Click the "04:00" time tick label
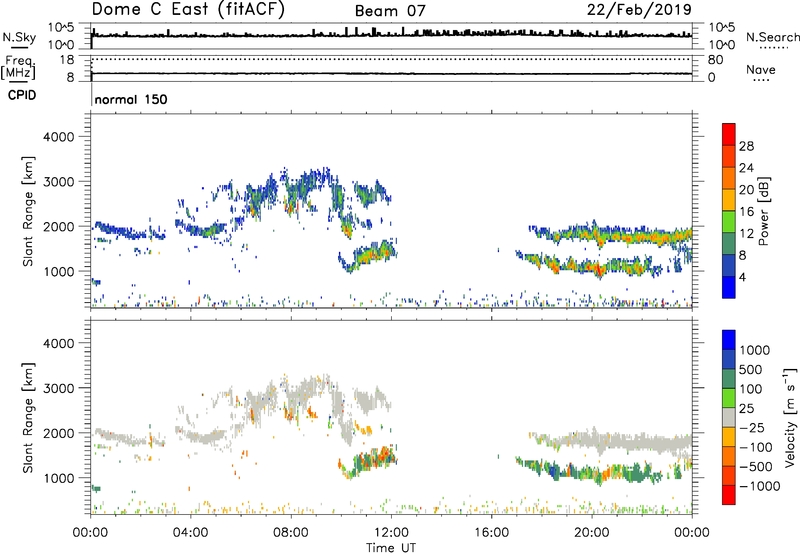Image resolution: width=800 pixels, height=554 pixels. [190, 533]
